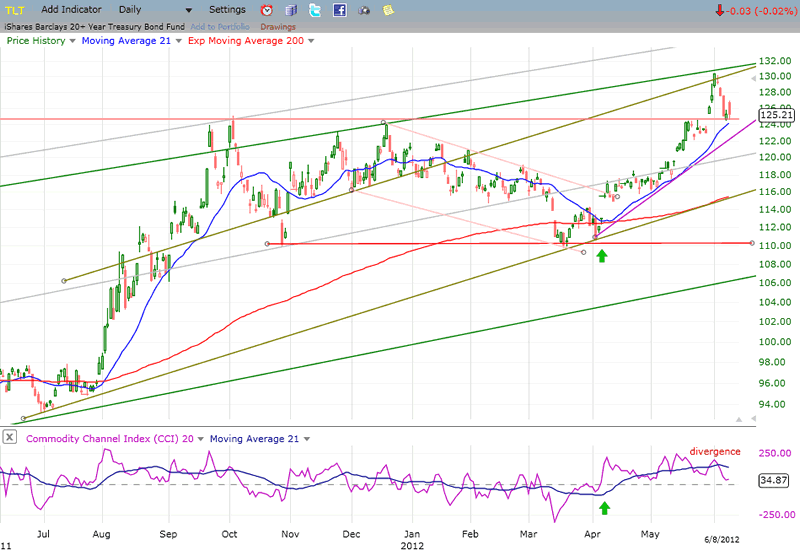The height and width of the screenshot is (550, 800).
Task: Share chart via Twitter icon
Action: (315, 10)
